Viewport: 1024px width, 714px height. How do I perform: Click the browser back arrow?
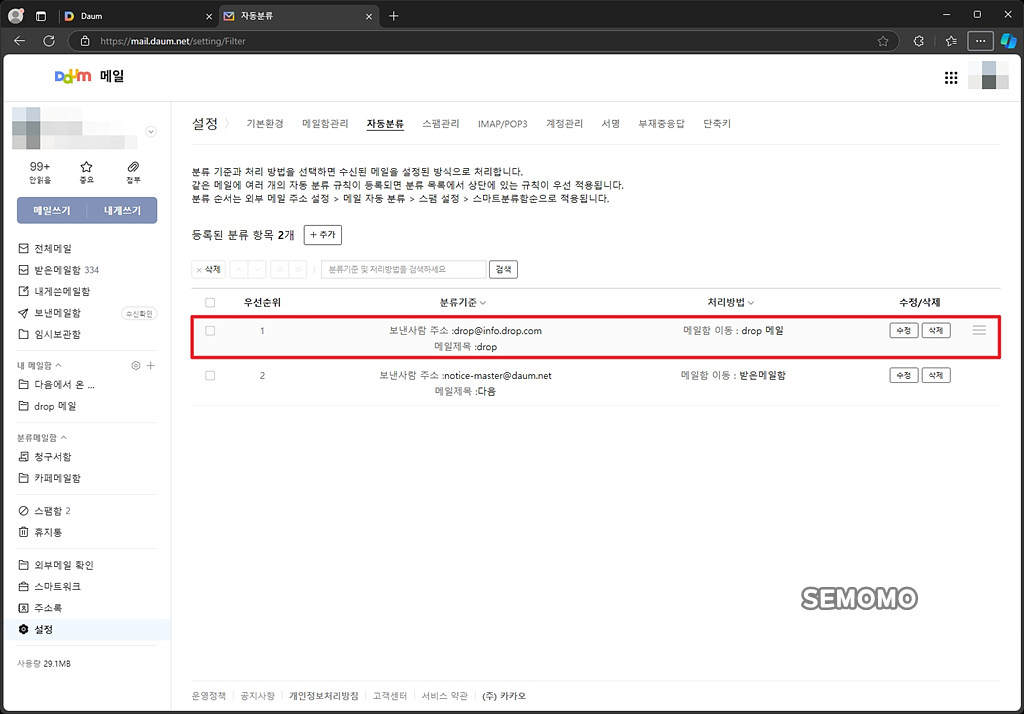tap(20, 41)
